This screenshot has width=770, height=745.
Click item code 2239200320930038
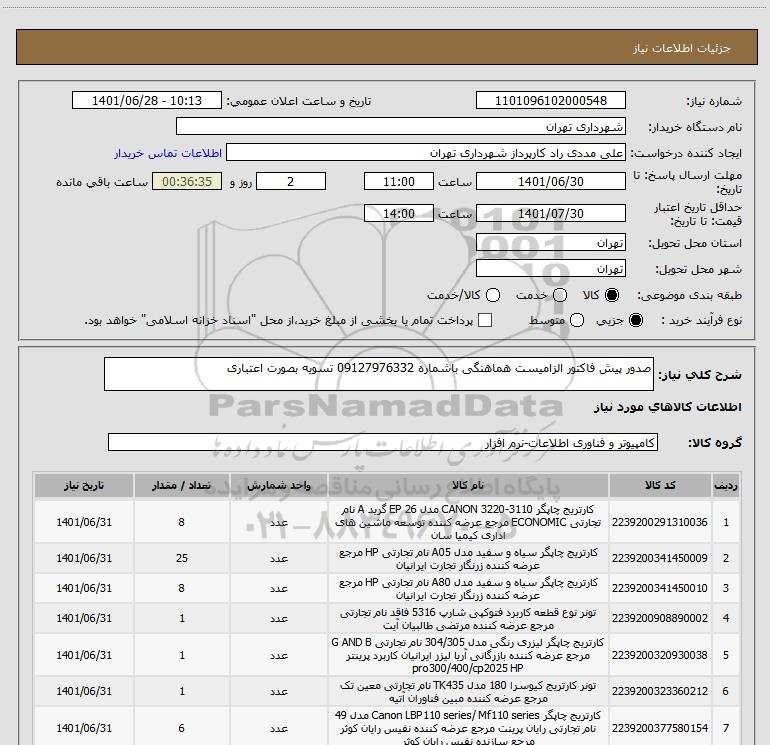click(x=660, y=655)
